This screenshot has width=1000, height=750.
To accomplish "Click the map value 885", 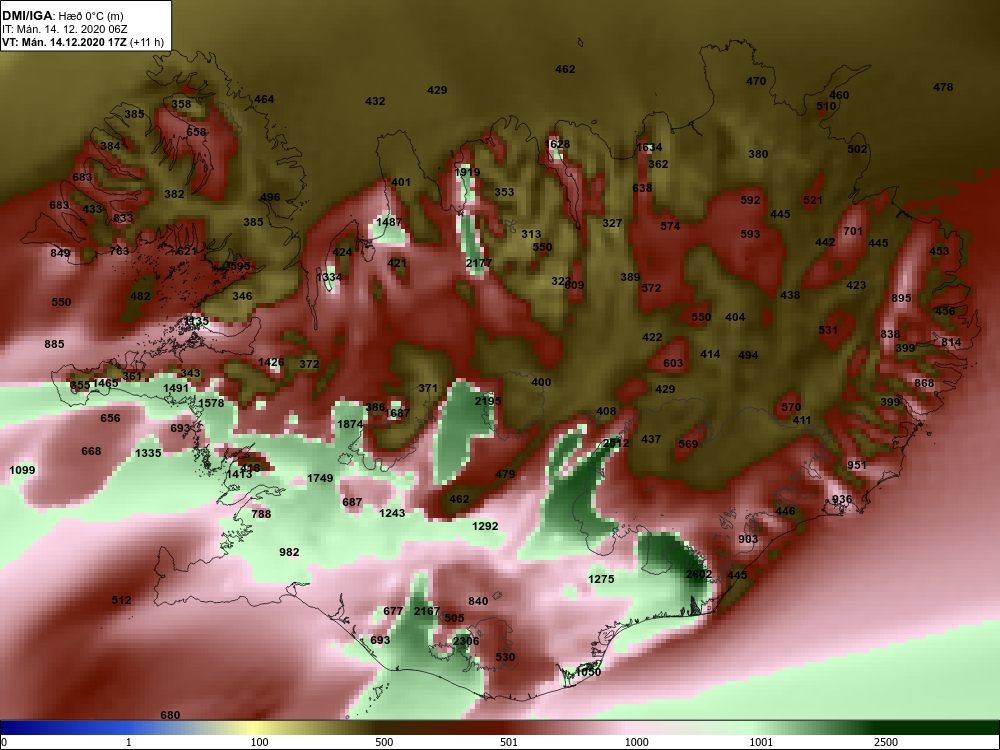I will 54,344.
